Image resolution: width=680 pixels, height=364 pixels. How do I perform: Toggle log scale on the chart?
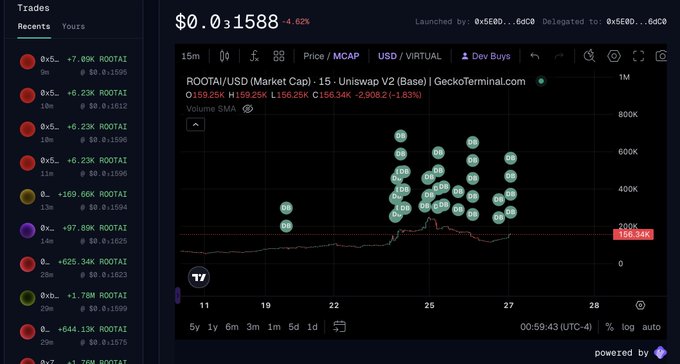628,327
